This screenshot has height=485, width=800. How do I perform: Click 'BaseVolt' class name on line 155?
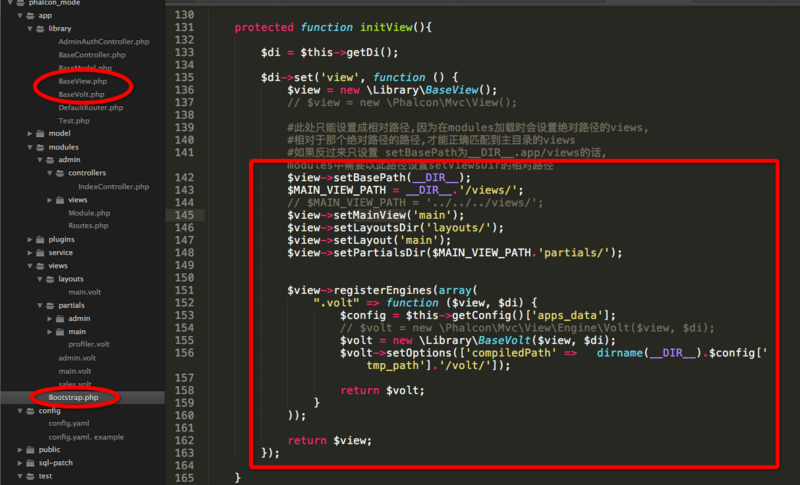(x=504, y=341)
